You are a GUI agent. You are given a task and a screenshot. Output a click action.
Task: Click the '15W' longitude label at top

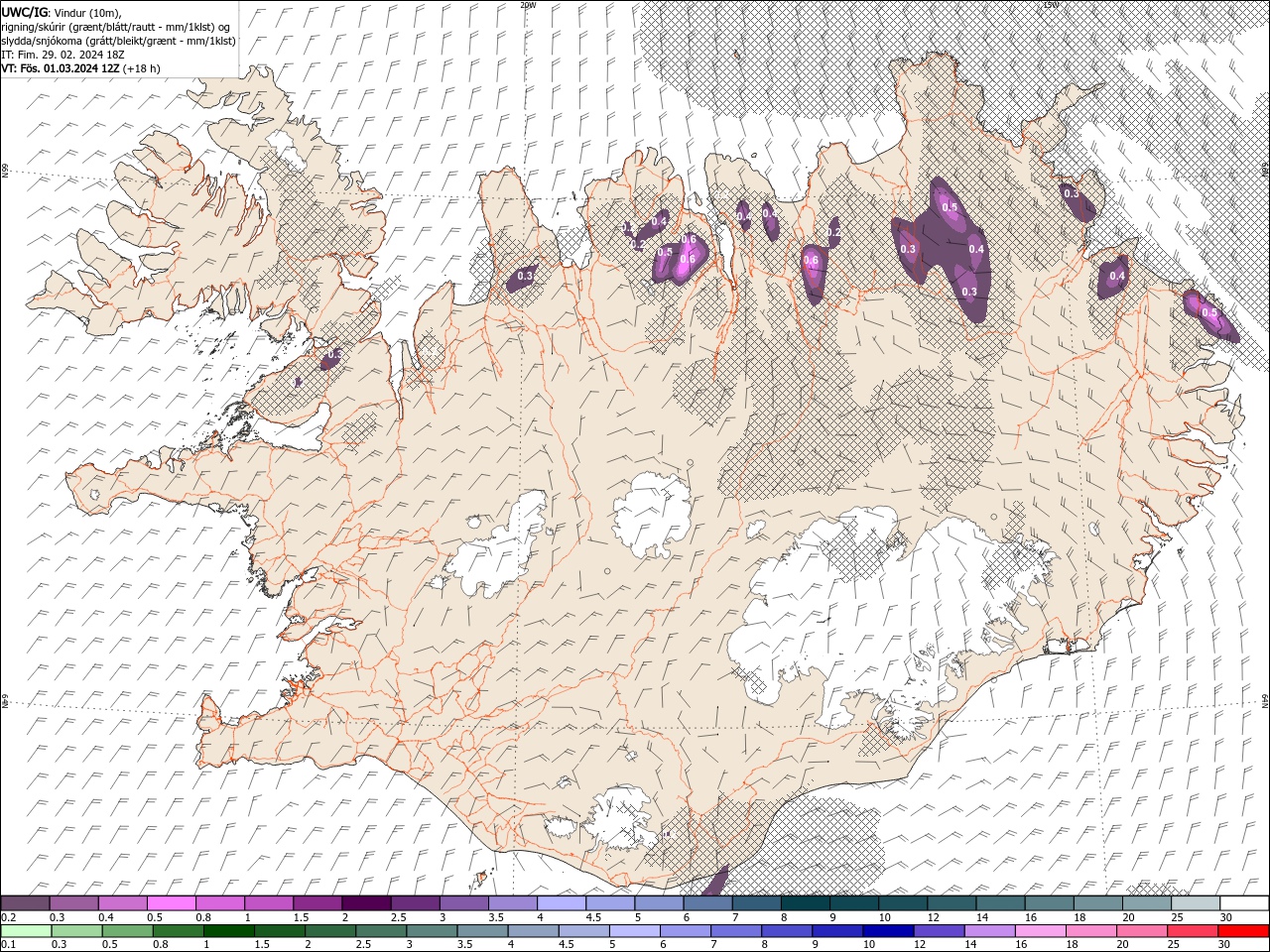1052,5
